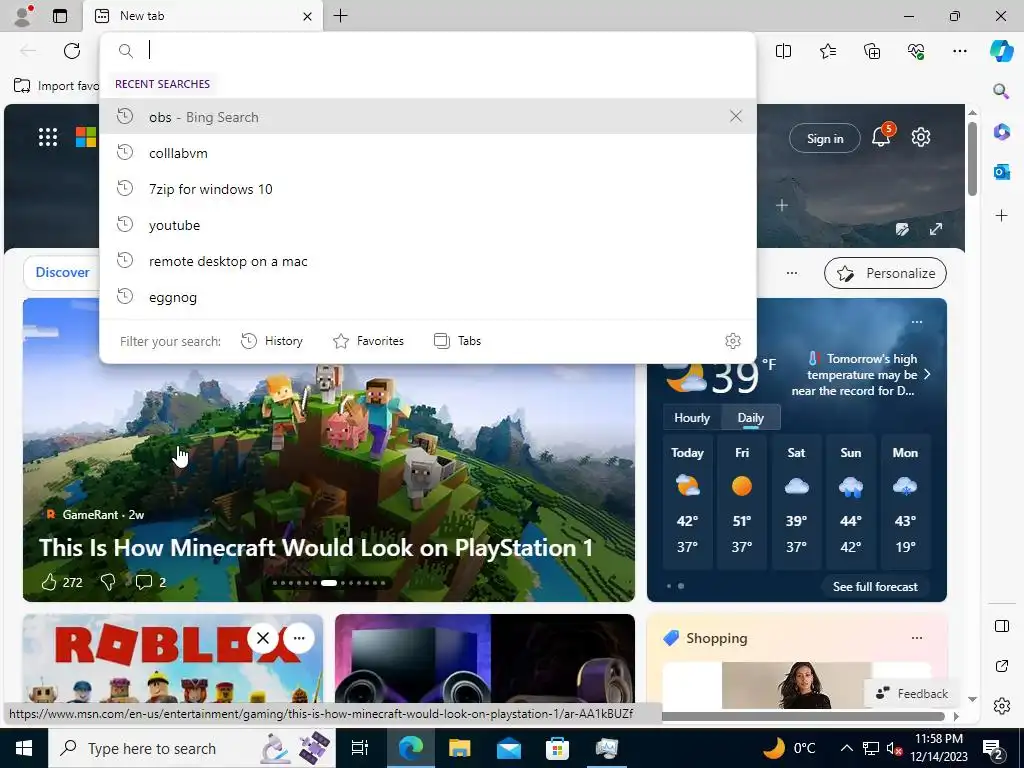Filter search by Tabs
Viewport: 1024px width, 768px height.
[457, 341]
